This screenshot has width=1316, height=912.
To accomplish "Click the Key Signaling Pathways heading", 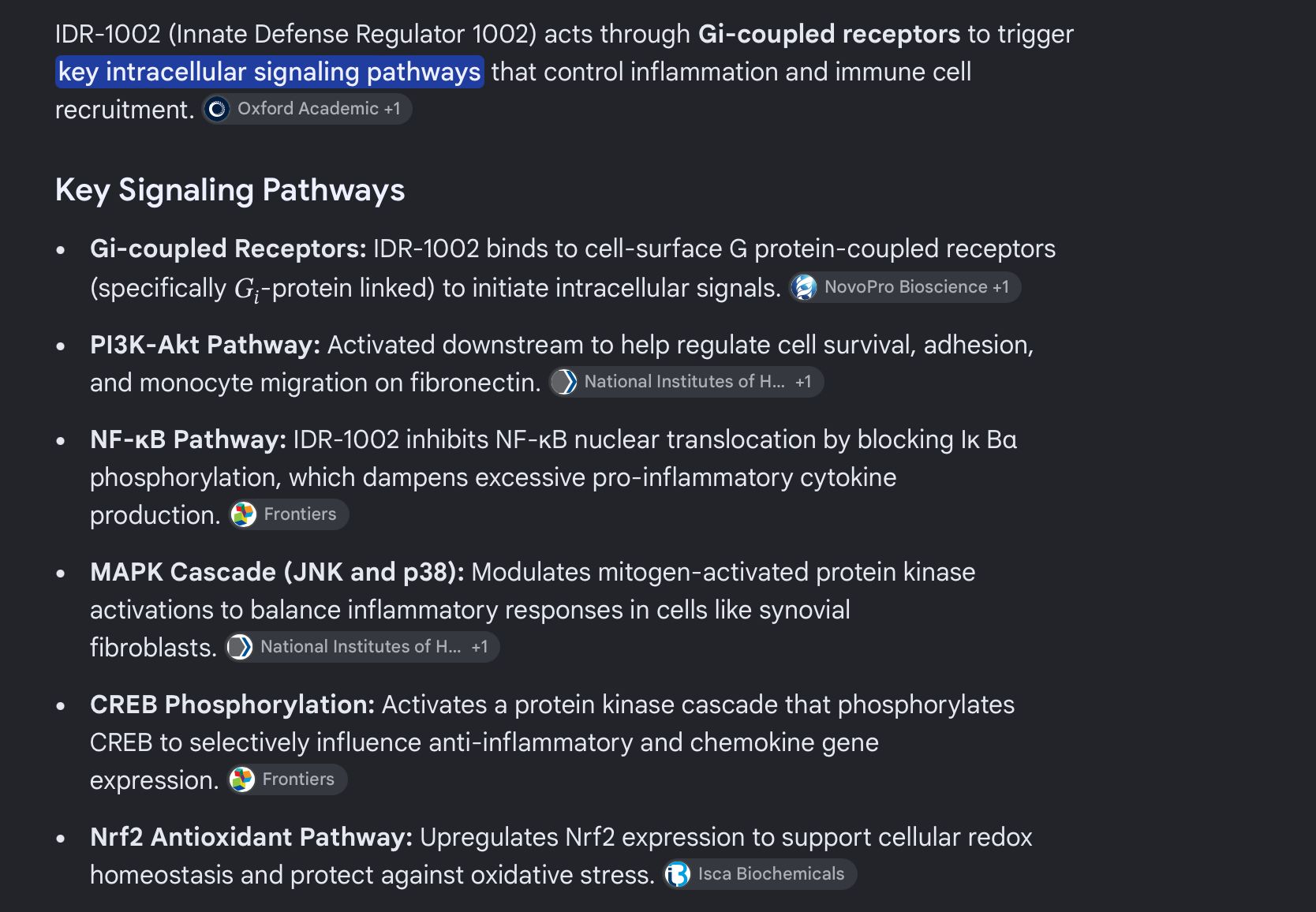I will (x=230, y=190).
